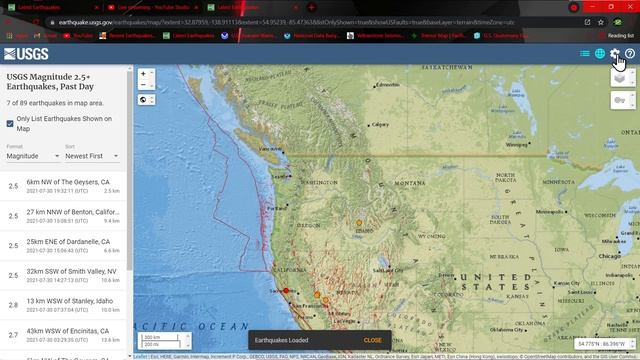Click the Leaflet attribution link
This screenshot has width=640, height=360.
pos(140,357)
